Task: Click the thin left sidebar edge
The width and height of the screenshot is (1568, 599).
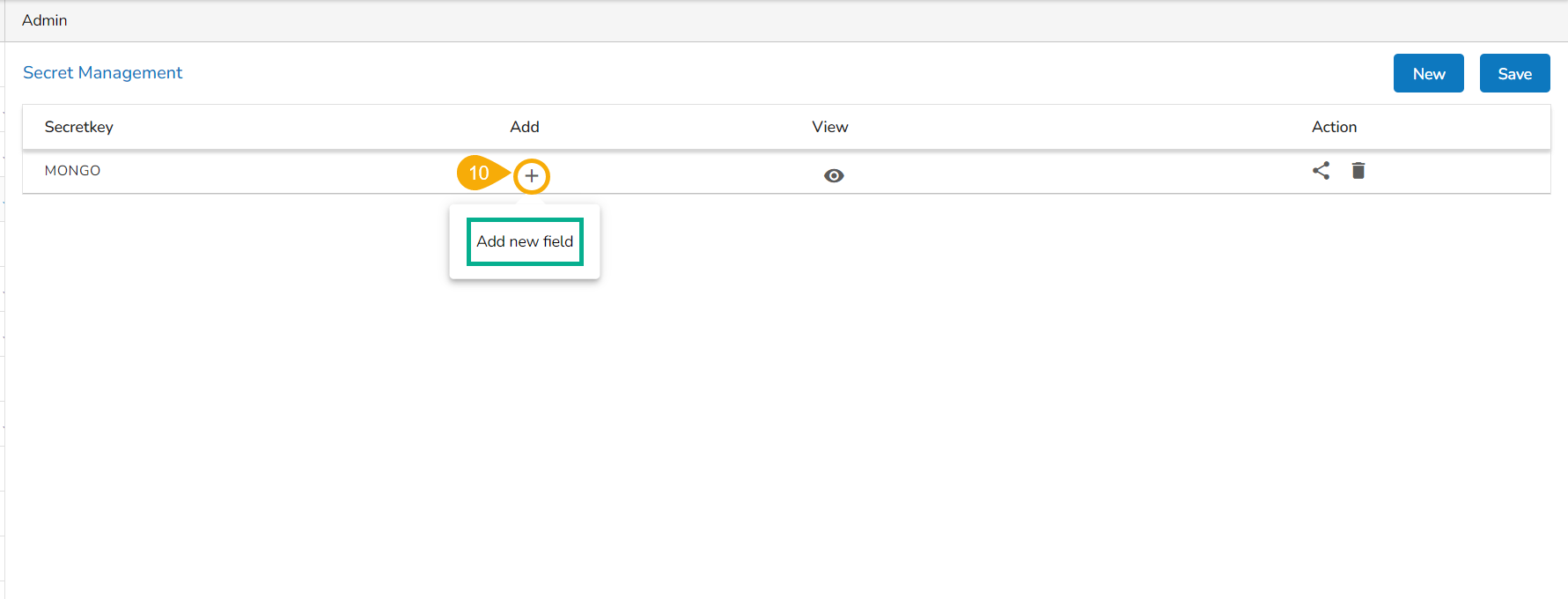Action: click(x=3, y=352)
